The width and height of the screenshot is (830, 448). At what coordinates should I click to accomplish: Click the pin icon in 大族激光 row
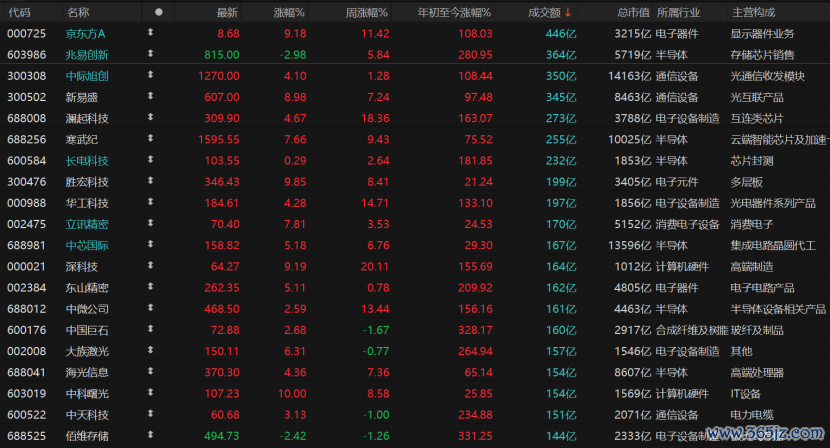(150, 350)
